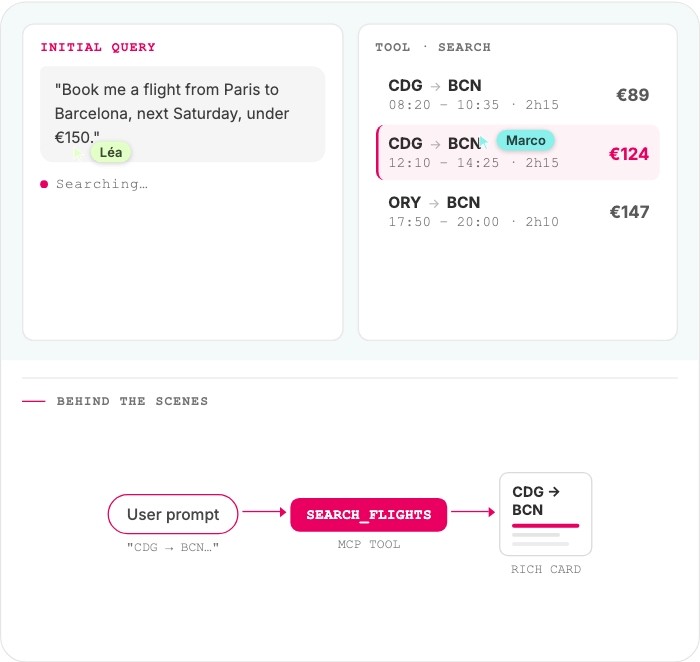The width and height of the screenshot is (700, 662).
Task: Select the ORY to BCN 17:50 flight
Action: click(x=518, y=211)
